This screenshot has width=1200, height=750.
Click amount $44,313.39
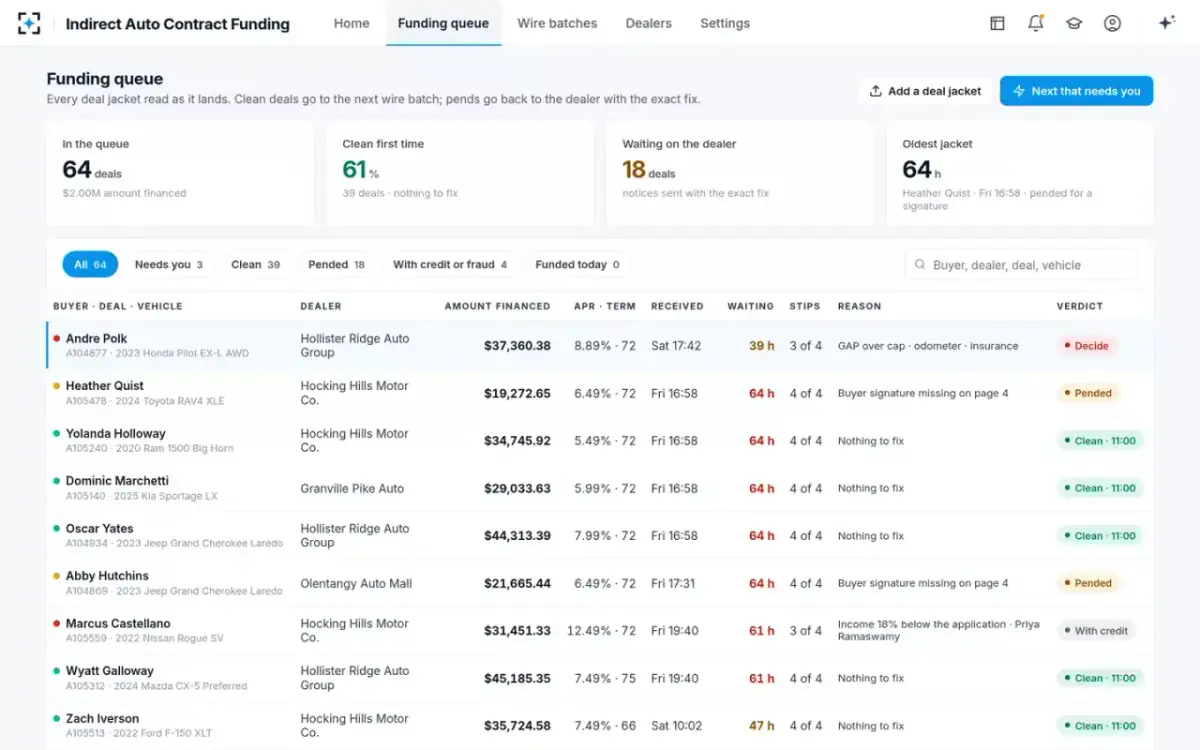517,536
